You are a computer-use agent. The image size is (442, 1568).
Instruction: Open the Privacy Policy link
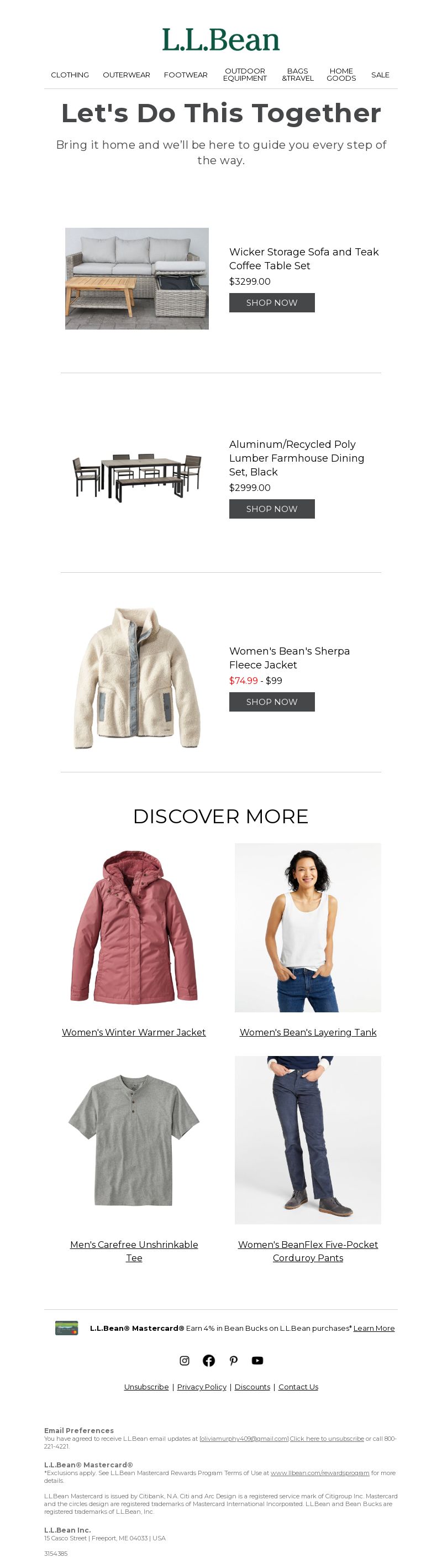202,1387
